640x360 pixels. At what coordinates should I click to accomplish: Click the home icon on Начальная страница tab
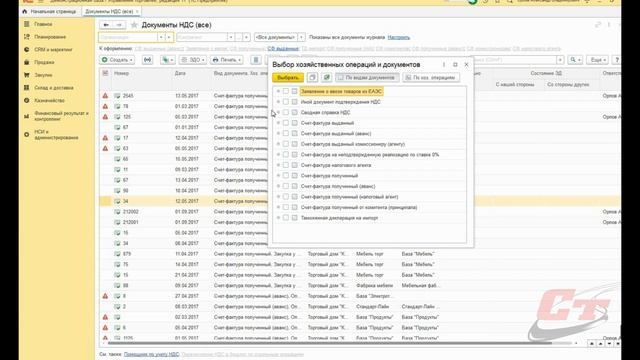[24, 11]
